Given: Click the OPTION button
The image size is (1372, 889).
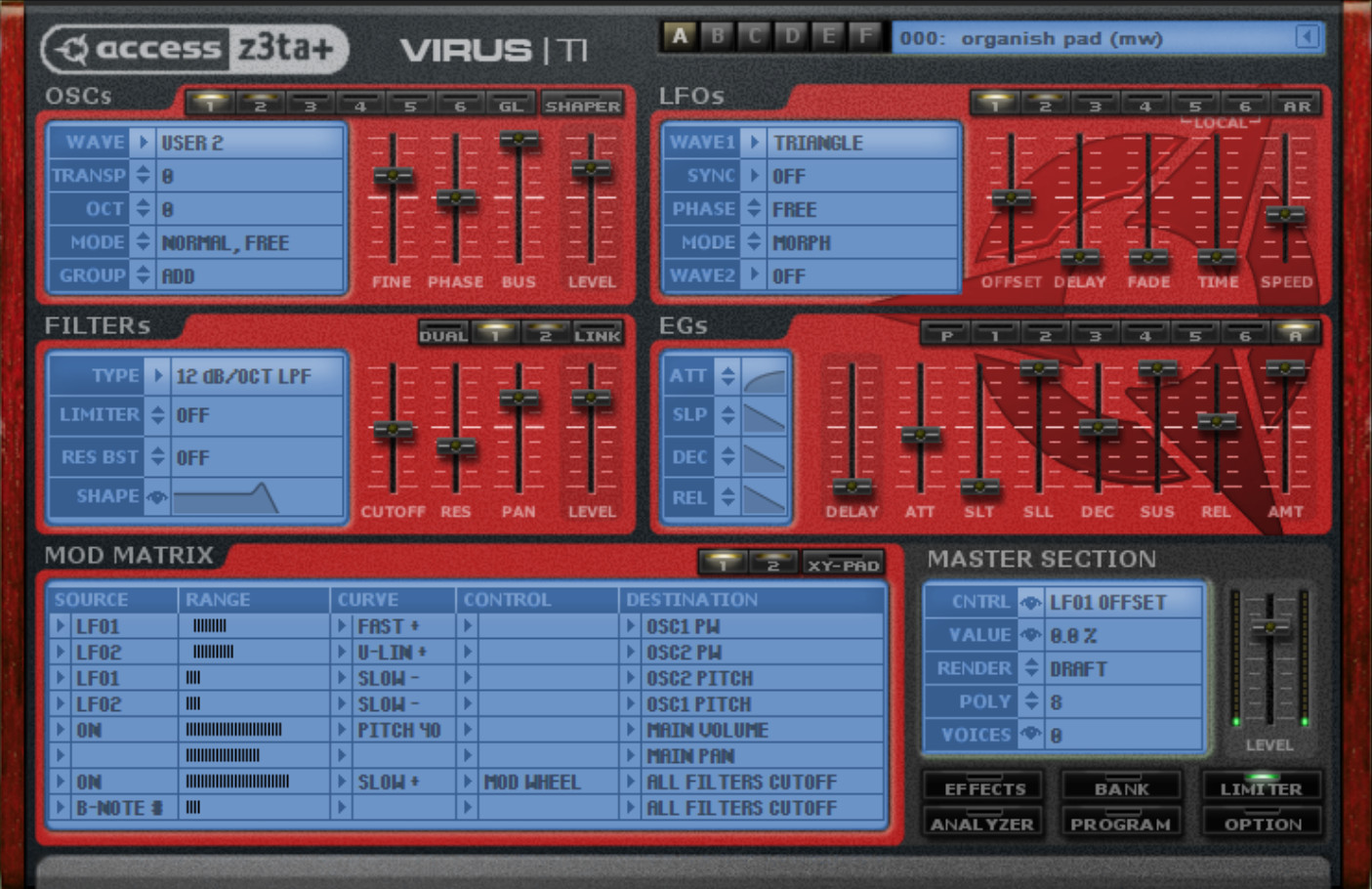Looking at the screenshot, I should [1263, 823].
